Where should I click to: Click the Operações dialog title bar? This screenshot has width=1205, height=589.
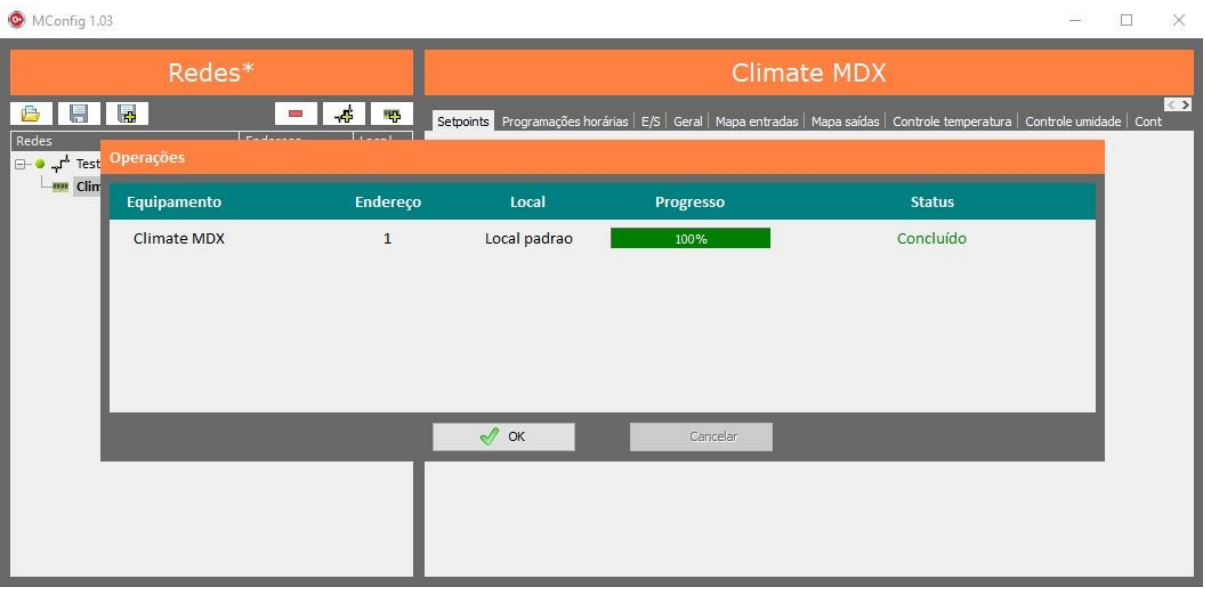point(602,157)
